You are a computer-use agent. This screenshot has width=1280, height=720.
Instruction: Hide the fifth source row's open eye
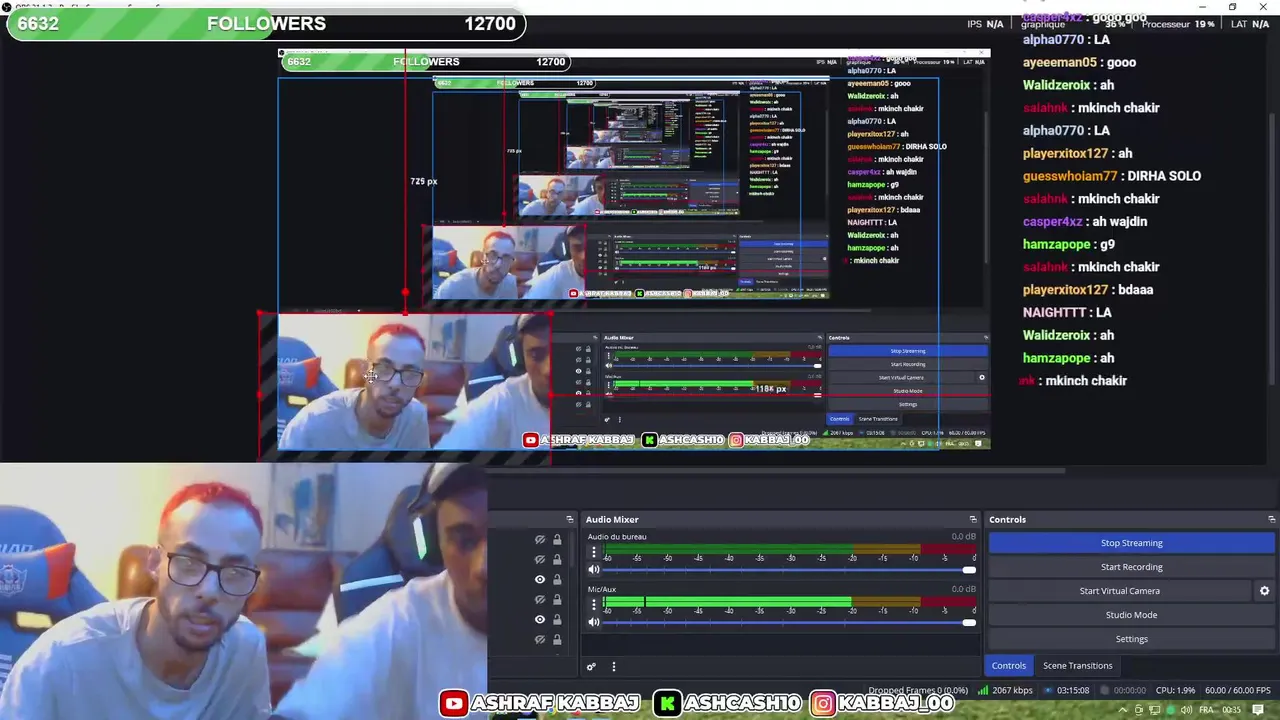[540, 620]
